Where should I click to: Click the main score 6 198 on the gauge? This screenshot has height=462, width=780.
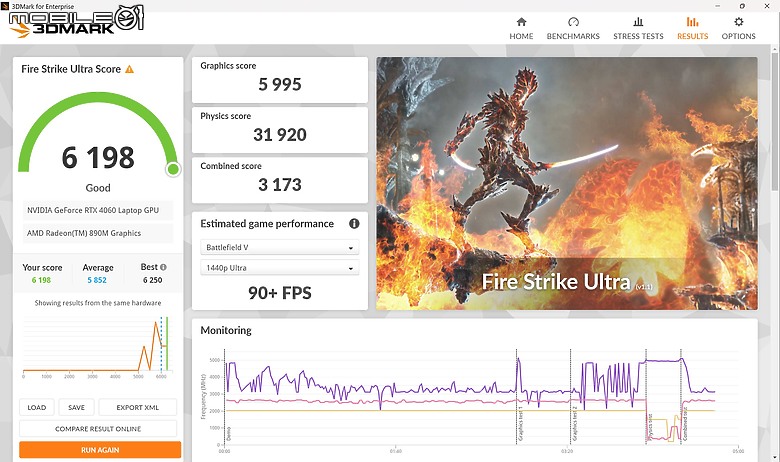pos(98,158)
